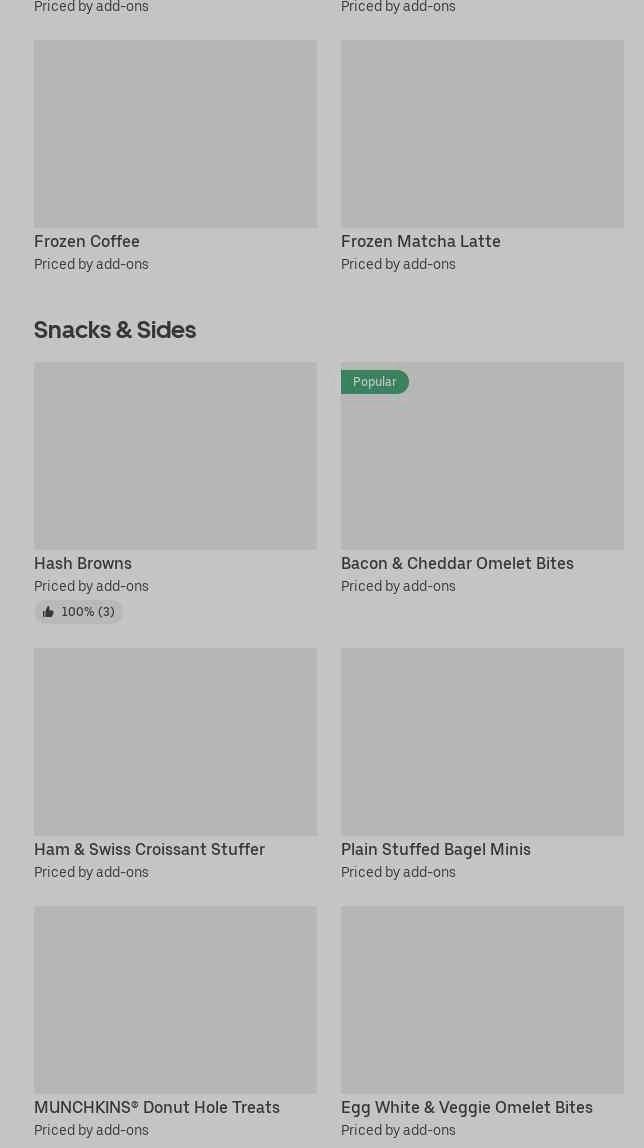This screenshot has height=1148, width=644.
Task: Select Egg White & Veggie Omelet Bites image
Action: point(482,1000)
